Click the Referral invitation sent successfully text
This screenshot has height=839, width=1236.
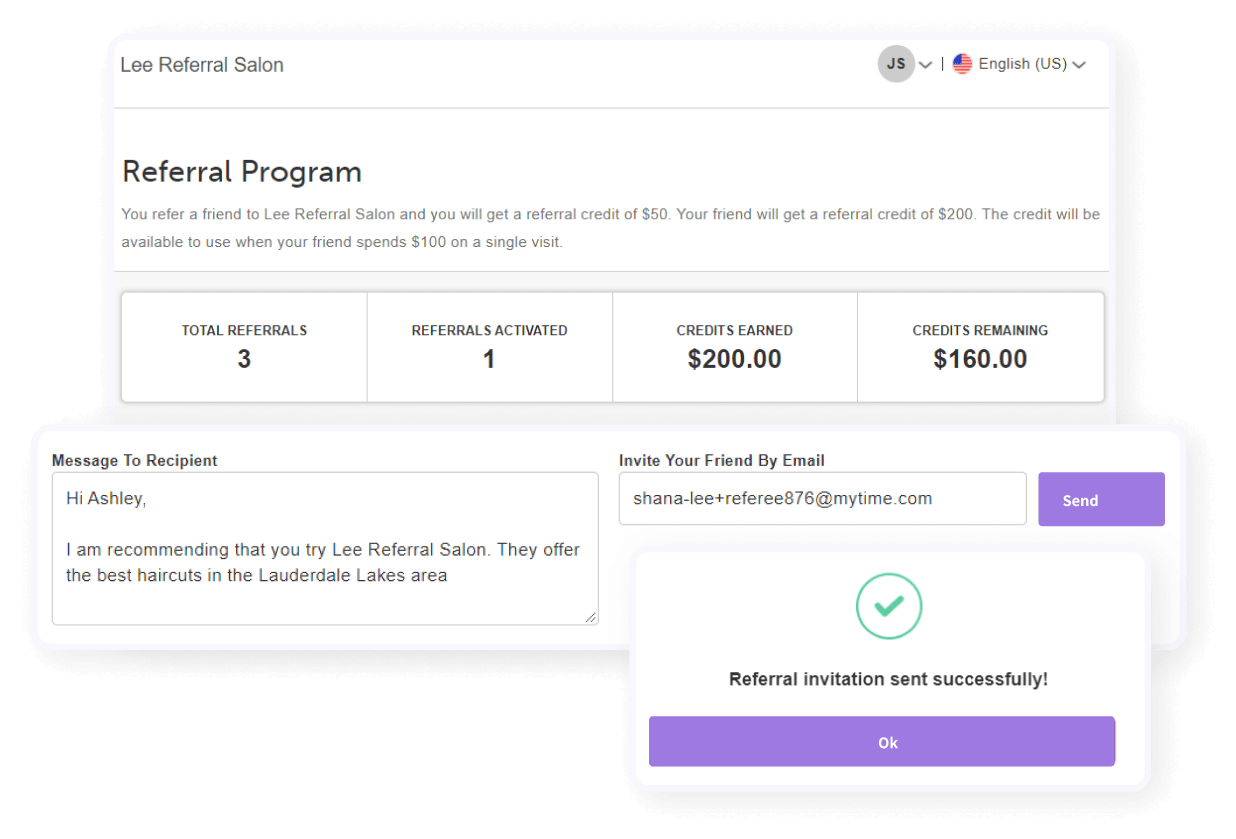click(x=889, y=679)
